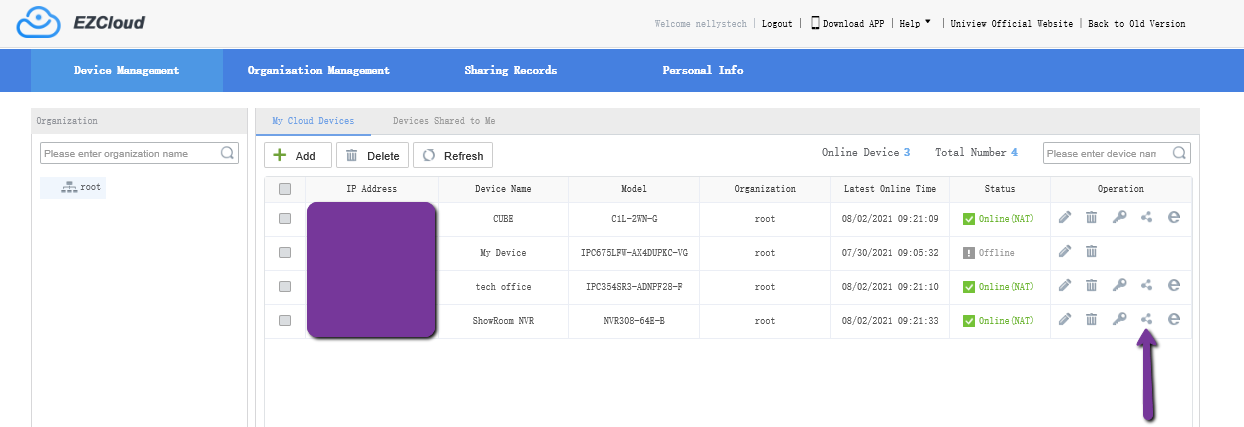1244x427 pixels.
Task: Click the Refresh button
Action: [453, 156]
